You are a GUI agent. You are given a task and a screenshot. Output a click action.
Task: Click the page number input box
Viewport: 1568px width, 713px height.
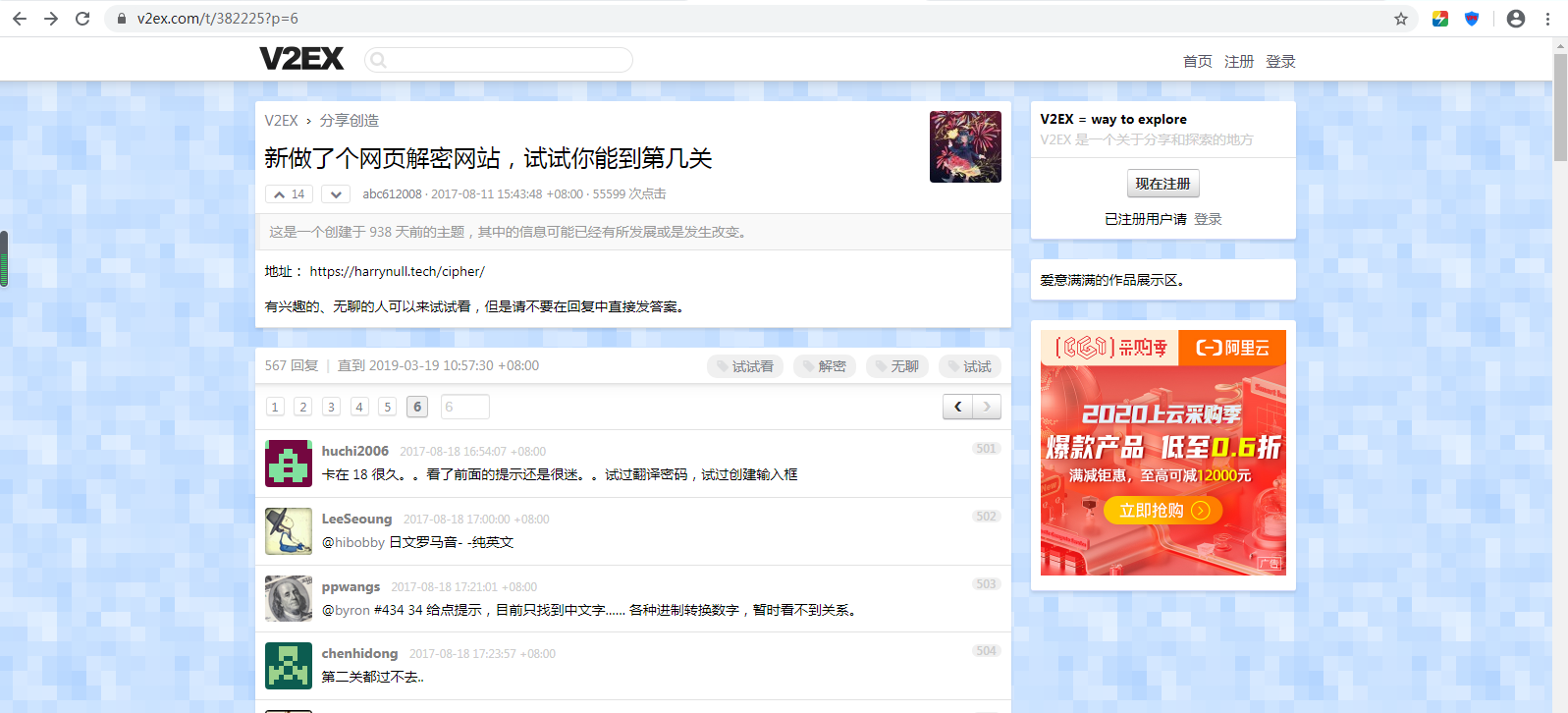pyautogui.click(x=464, y=407)
